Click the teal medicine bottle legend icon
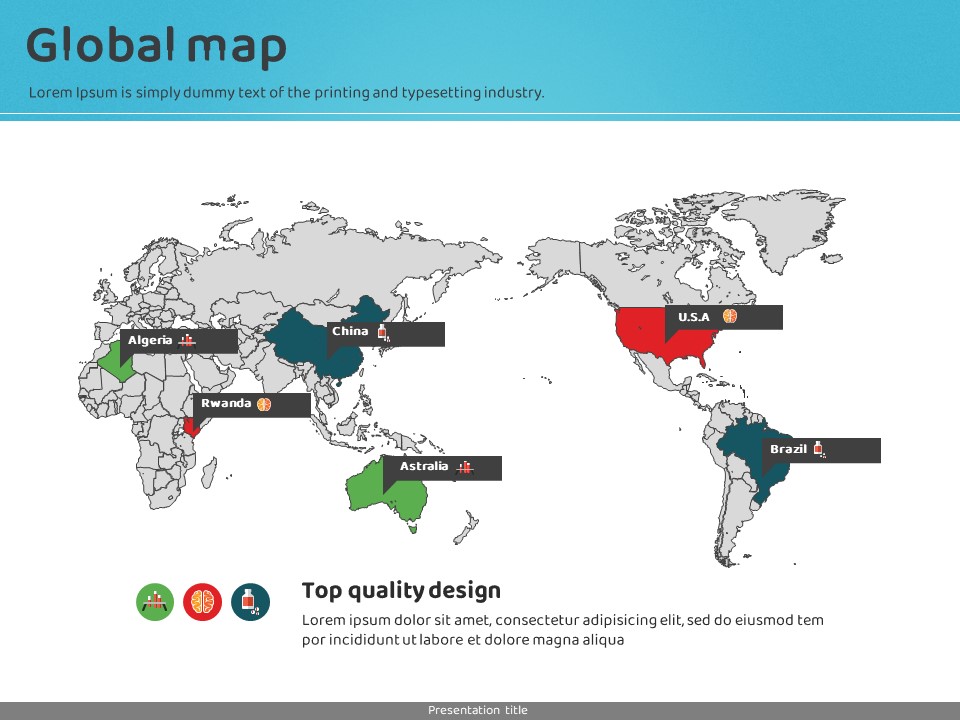Image resolution: width=960 pixels, height=720 pixels. coord(250,602)
